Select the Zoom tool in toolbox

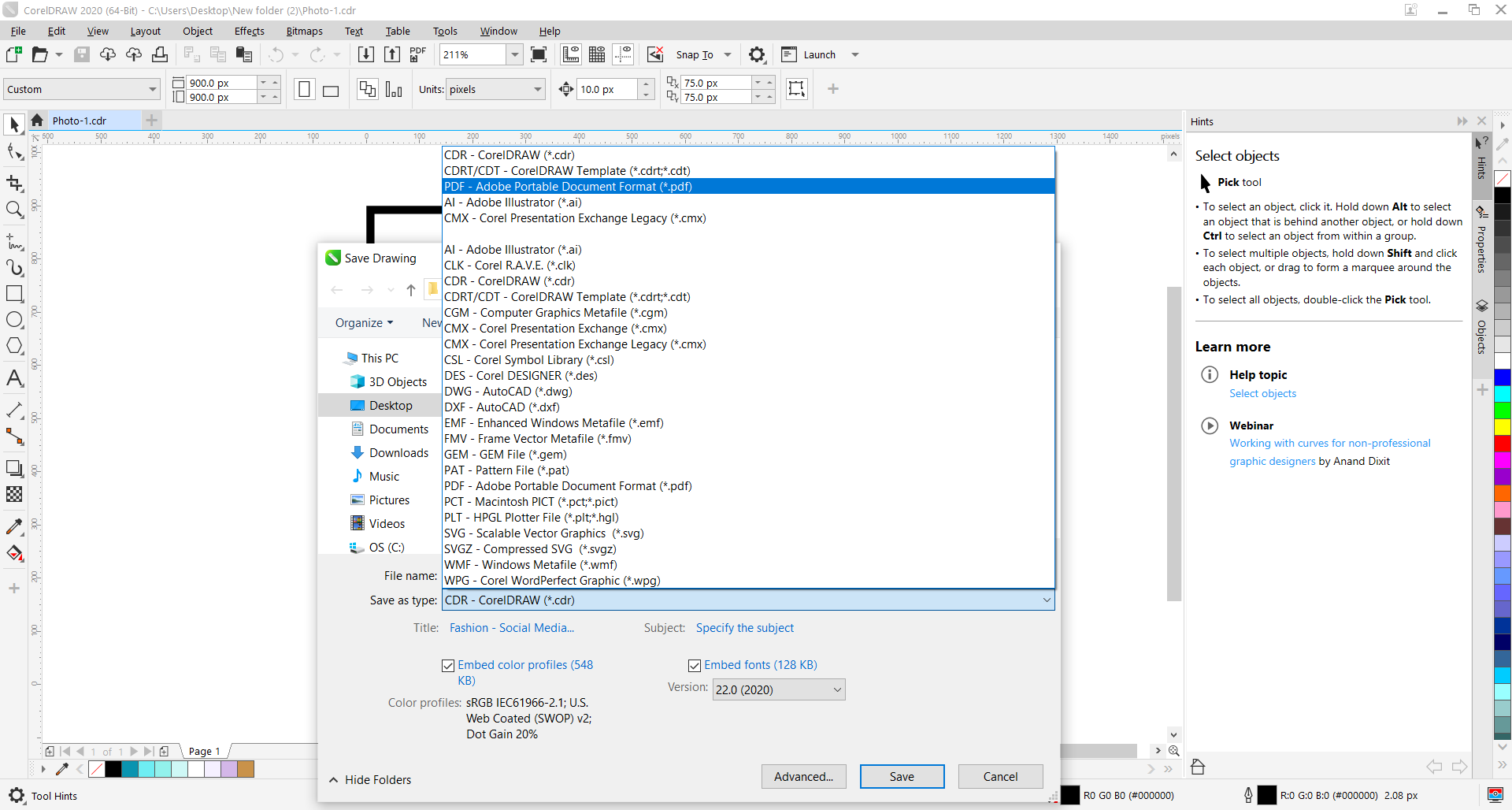pos(14,210)
